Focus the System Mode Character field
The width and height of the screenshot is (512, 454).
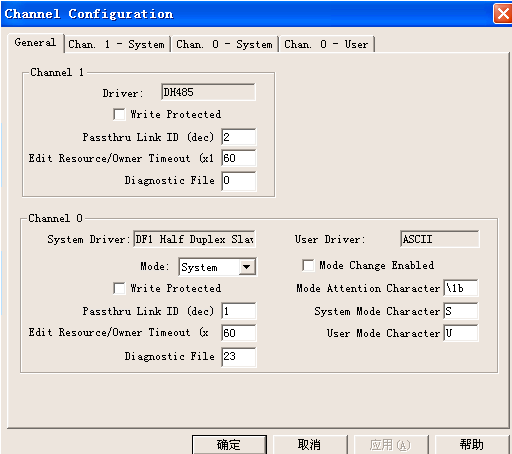(x=461, y=311)
